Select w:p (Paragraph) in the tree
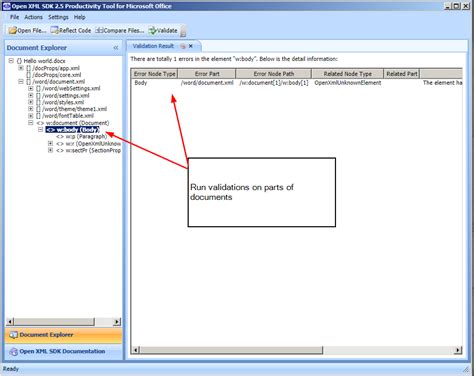Image resolution: width=474 pixels, height=376 pixels. [x=82, y=136]
